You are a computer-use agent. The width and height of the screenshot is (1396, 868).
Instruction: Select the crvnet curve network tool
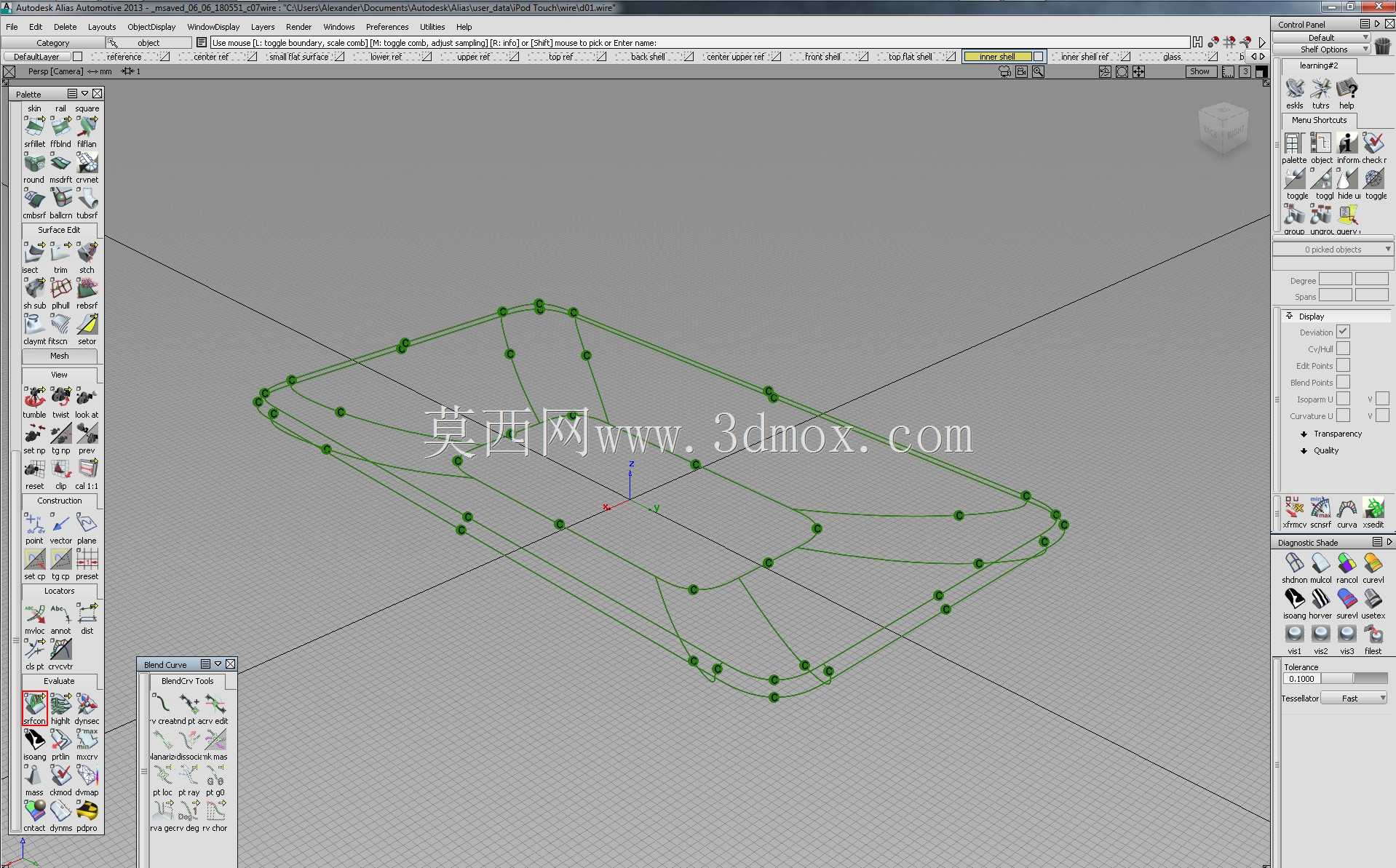(87, 162)
